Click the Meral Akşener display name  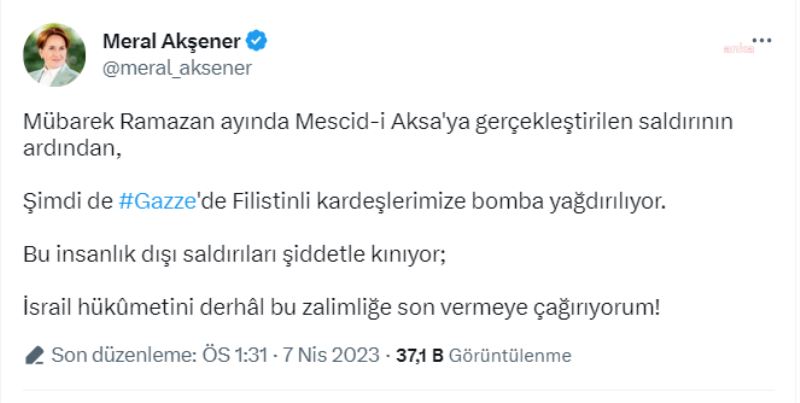[172, 41]
